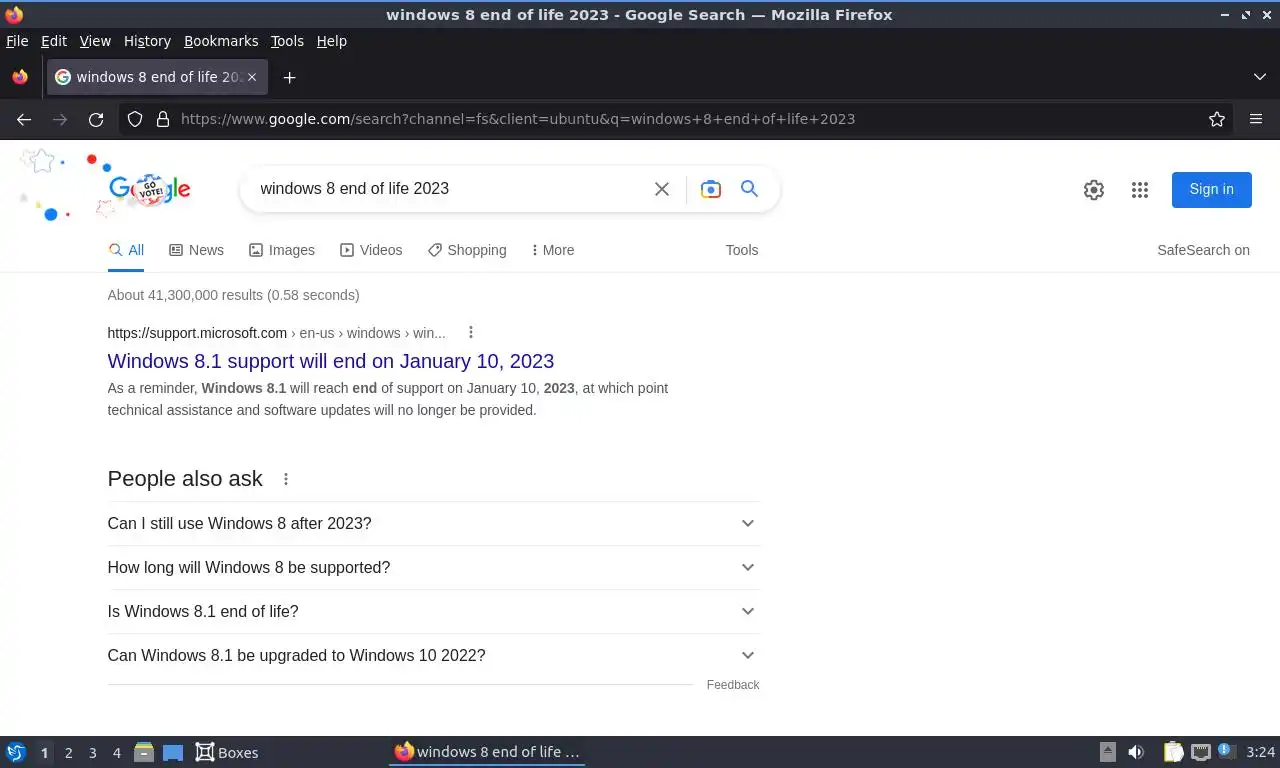Open the list all tabs chevron

click(1260, 77)
